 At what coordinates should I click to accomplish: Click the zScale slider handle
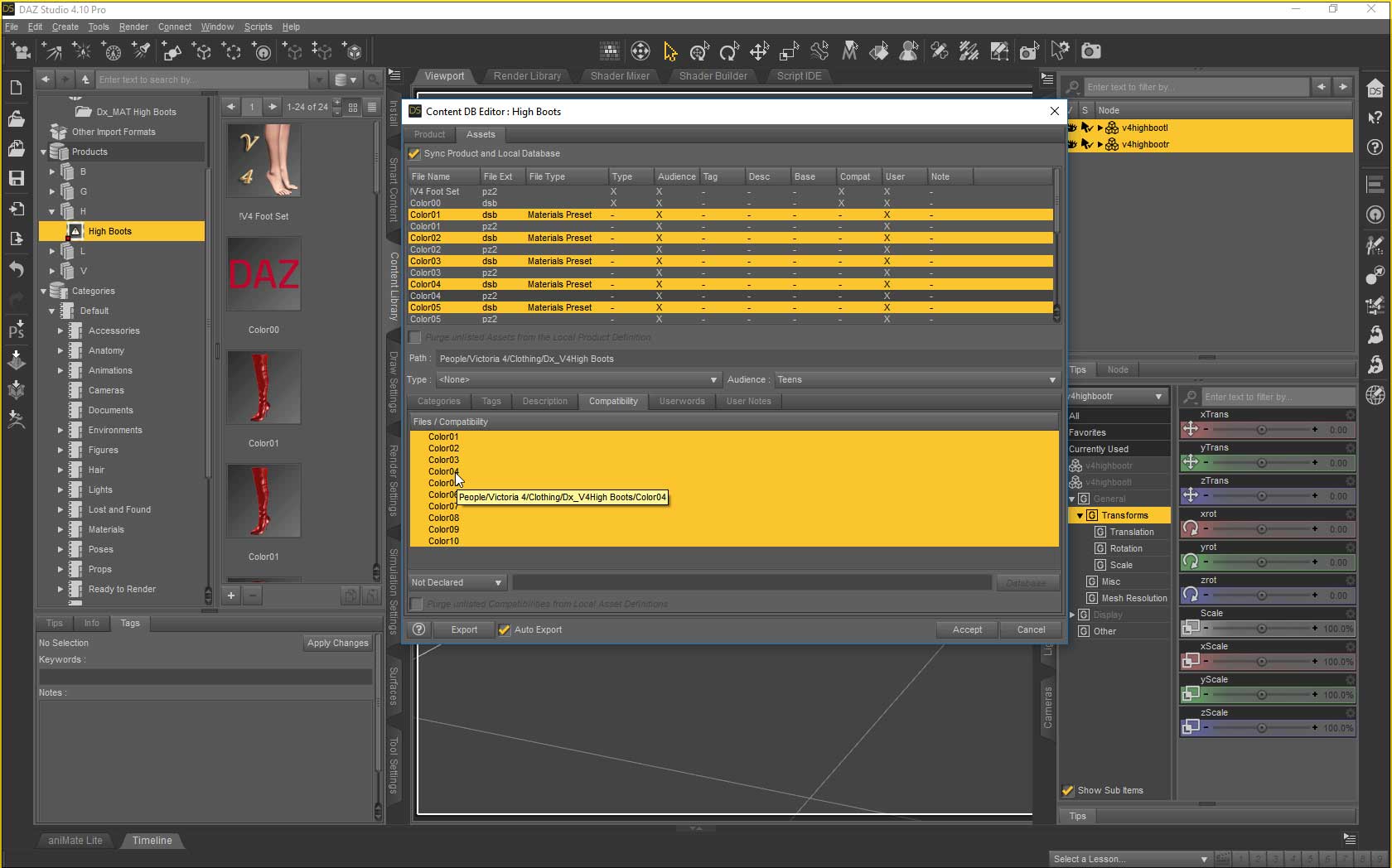(x=1261, y=728)
